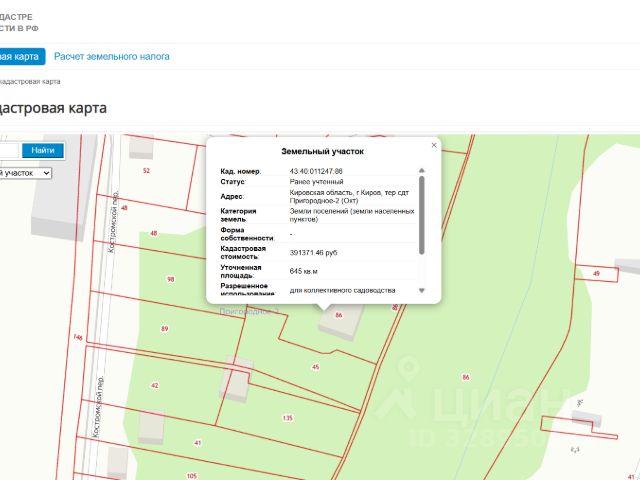This screenshot has height=480, width=640.
Task: Click the upper Костромской пер. street label
Action: (x=113, y=221)
